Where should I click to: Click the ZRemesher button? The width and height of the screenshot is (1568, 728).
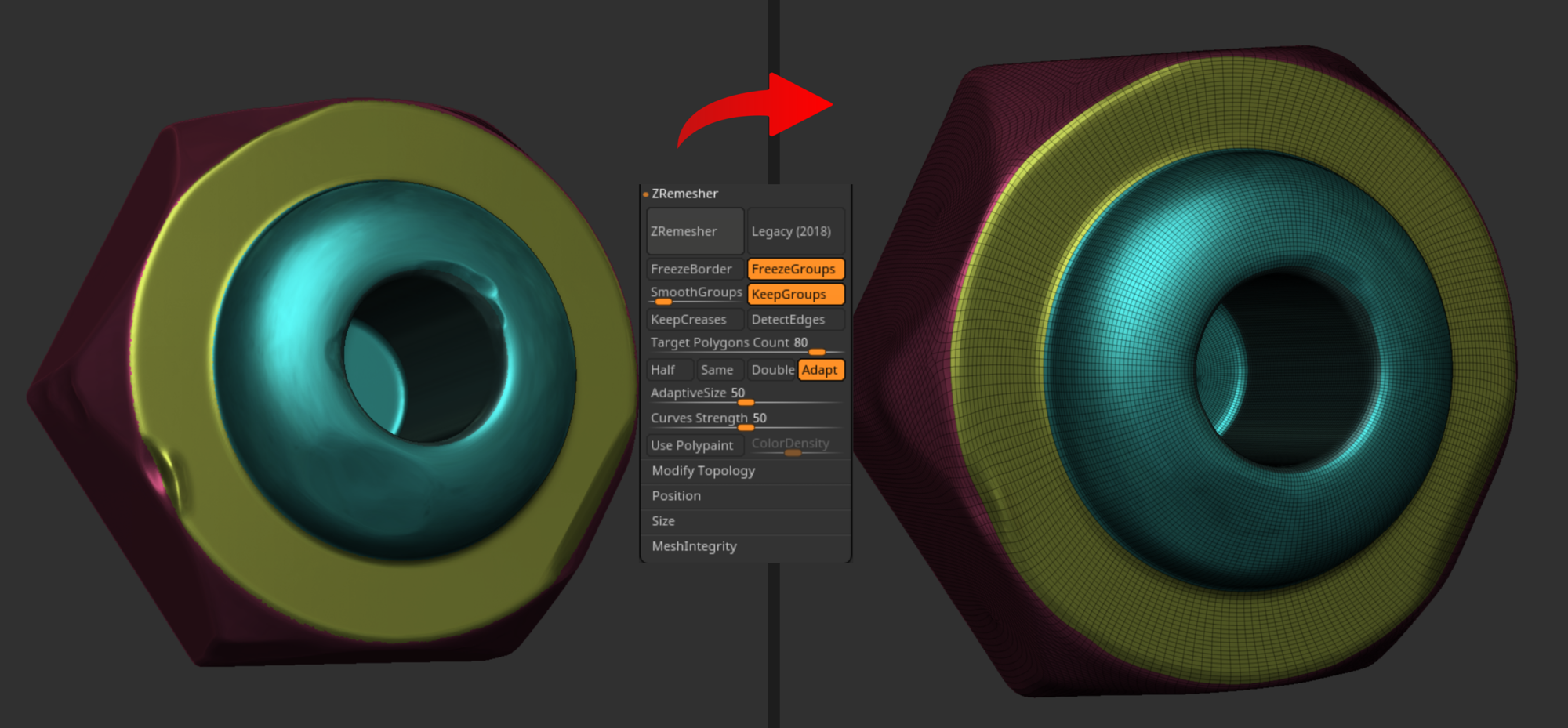(x=695, y=231)
